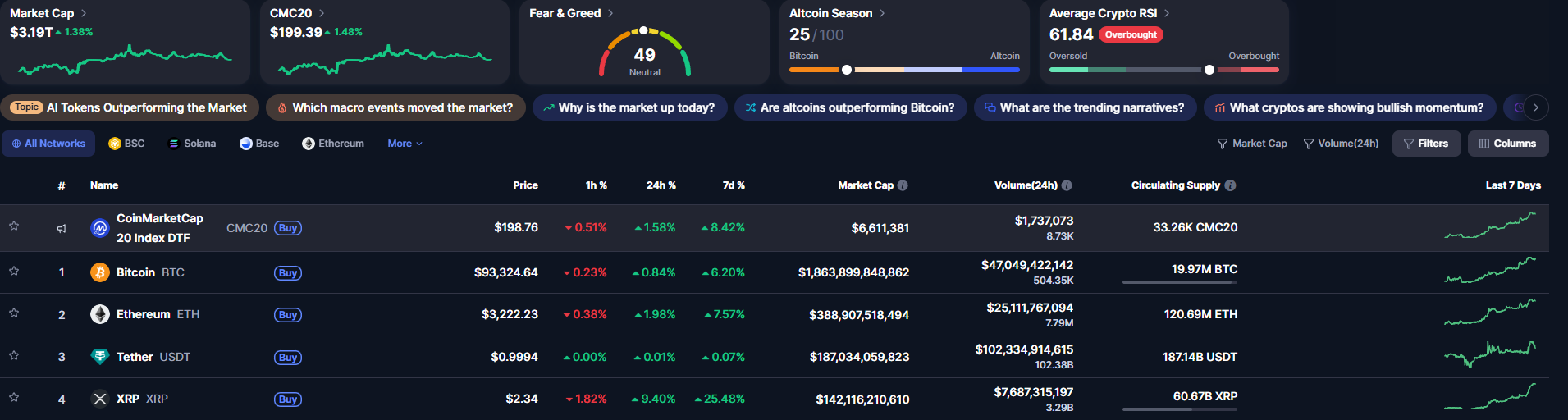Select the Base network tab
This screenshot has height=420, width=1568.
pyautogui.click(x=259, y=144)
